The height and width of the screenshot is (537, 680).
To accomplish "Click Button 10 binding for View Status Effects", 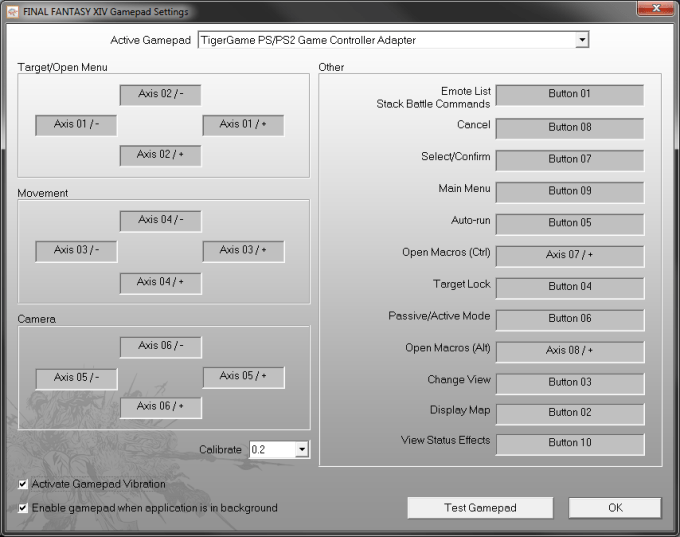I will tap(570, 444).
